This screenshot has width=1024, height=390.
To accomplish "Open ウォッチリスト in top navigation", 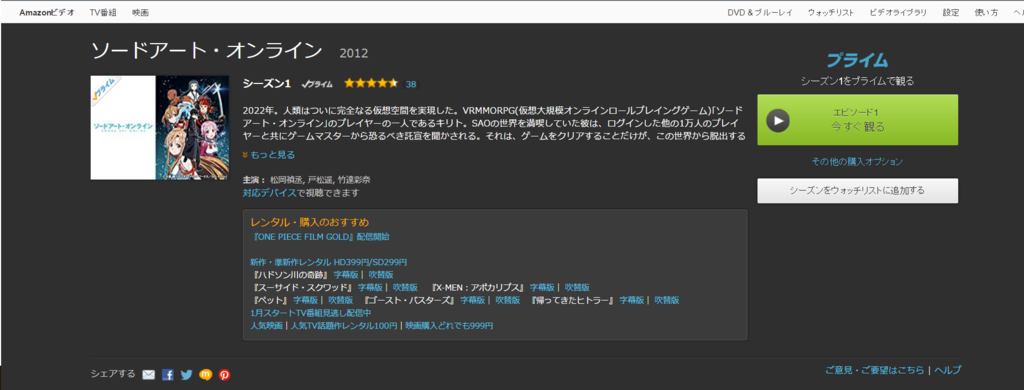I will [x=830, y=12].
